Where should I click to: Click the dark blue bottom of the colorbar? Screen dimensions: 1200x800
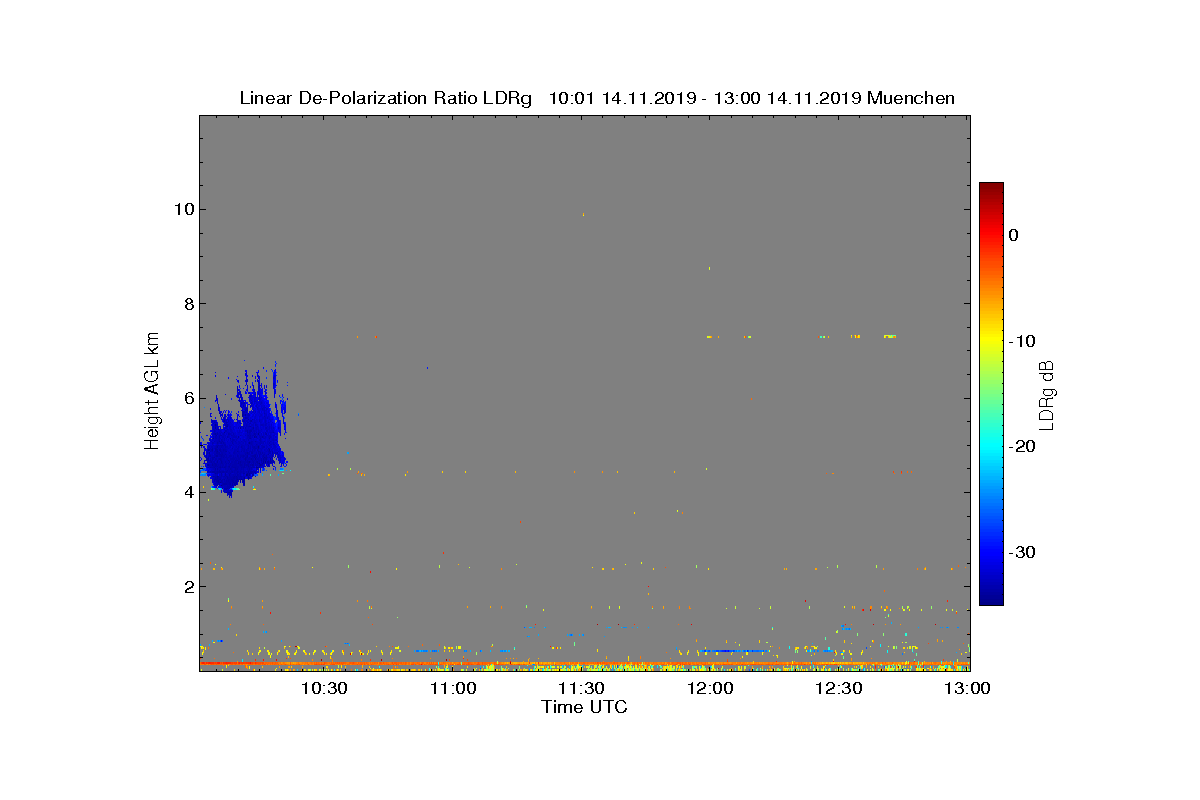pos(991,595)
